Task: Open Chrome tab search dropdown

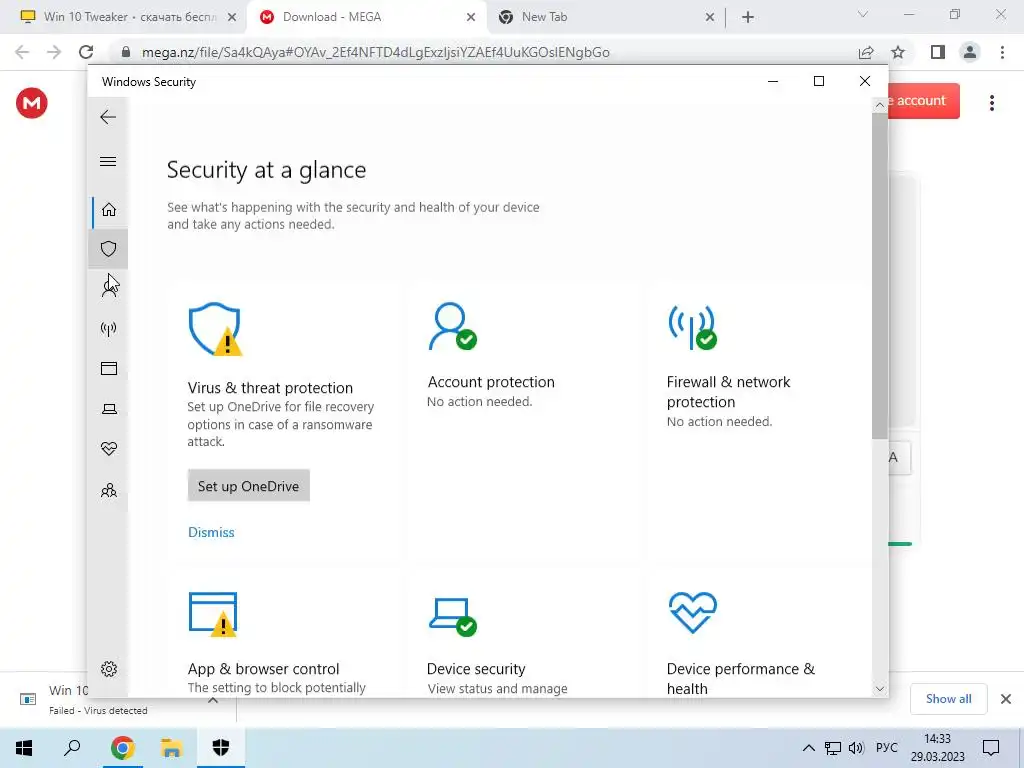Action: coord(863,14)
